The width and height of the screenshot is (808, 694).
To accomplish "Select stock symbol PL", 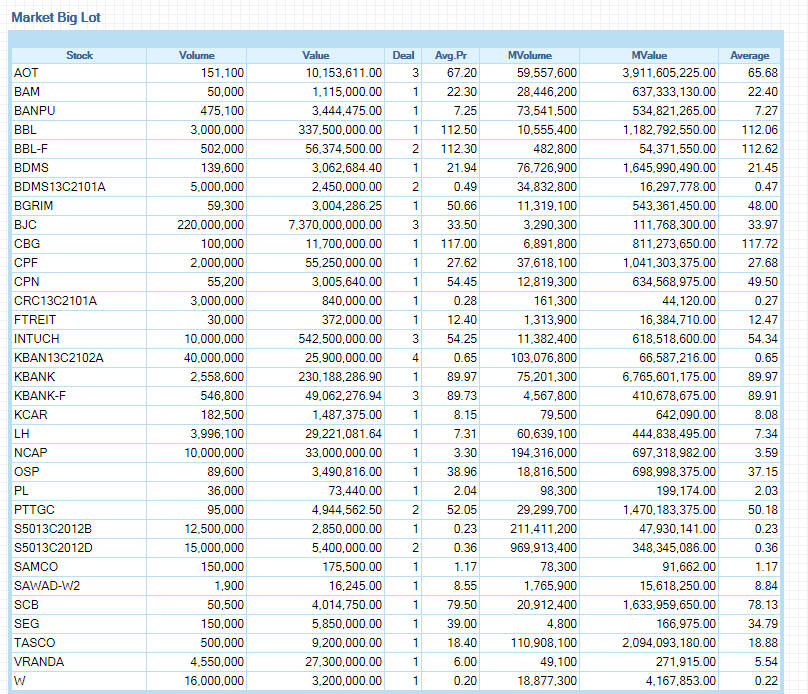I will click(x=21, y=491).
